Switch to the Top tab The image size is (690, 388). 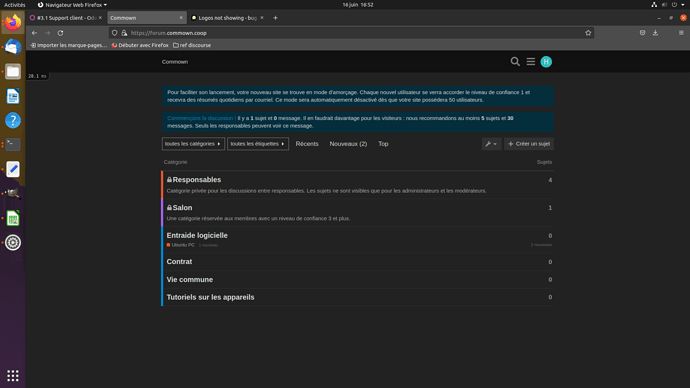(x=383, y=144)
